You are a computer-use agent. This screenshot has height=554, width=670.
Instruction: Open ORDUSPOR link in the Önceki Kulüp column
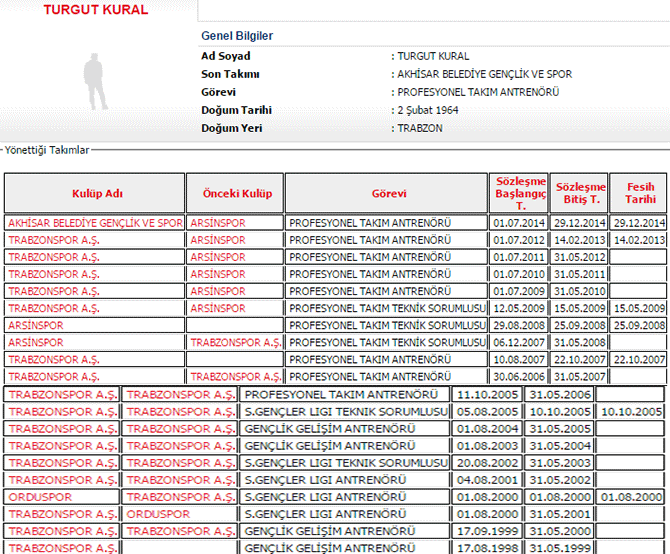pos(157,513)
